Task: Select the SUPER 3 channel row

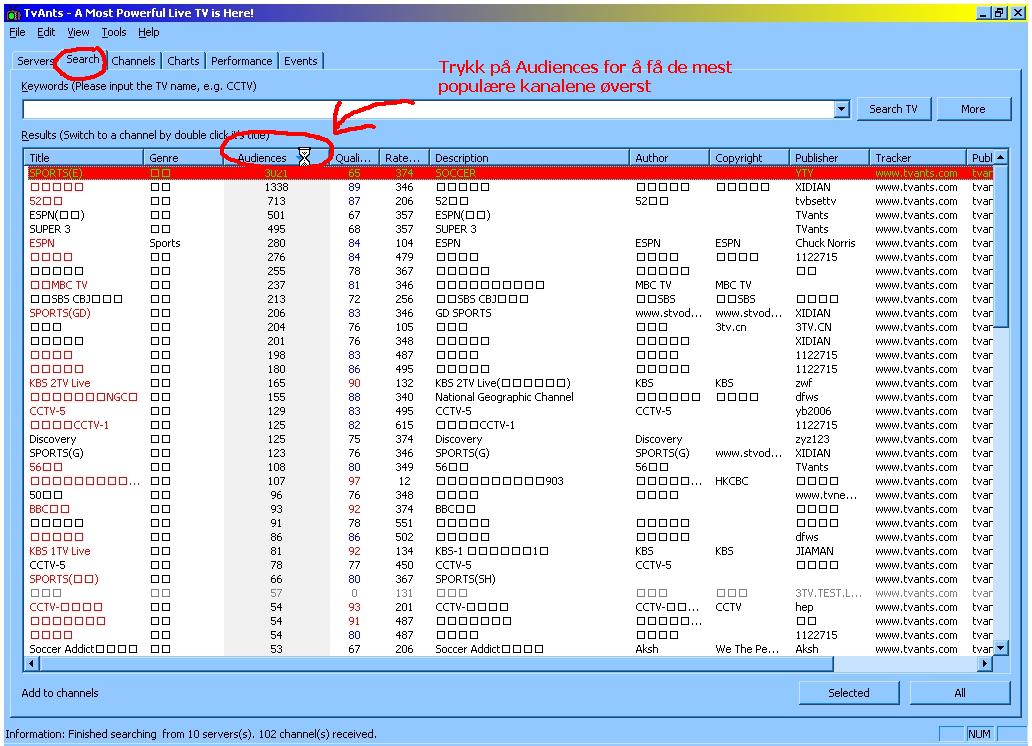Action: [509, 229]
